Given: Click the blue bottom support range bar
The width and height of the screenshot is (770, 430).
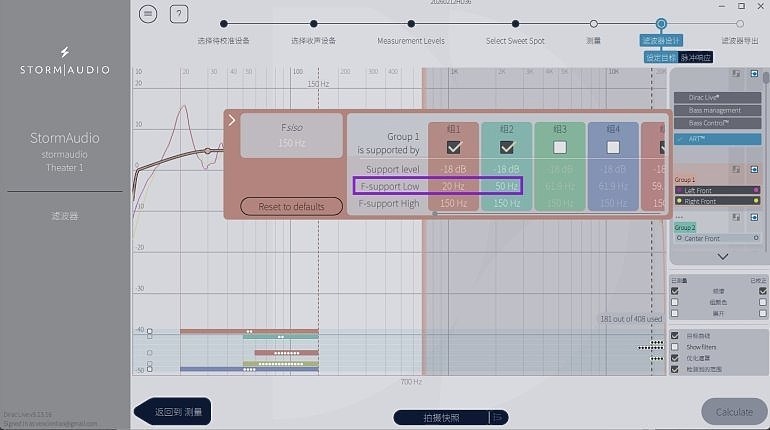Looking at the screenshot, I should [249, 369].
